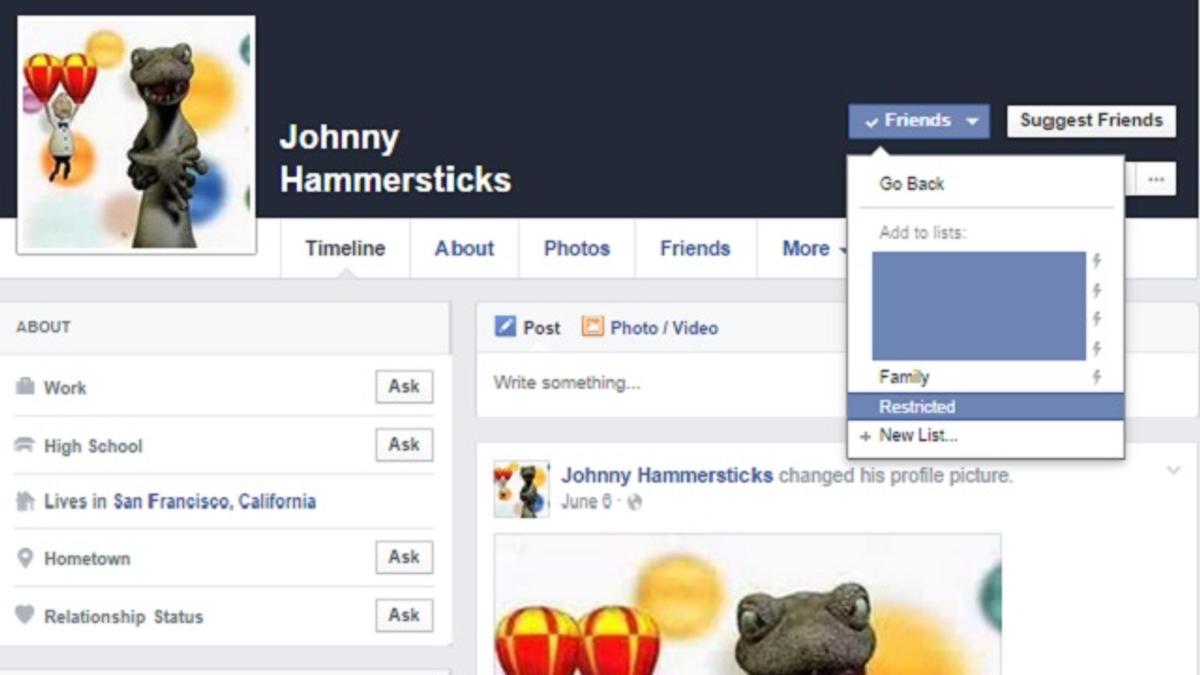This screenshot has width=1200, height=675.
Task: Ask about Relationship Status
Action: coord(404,616)
